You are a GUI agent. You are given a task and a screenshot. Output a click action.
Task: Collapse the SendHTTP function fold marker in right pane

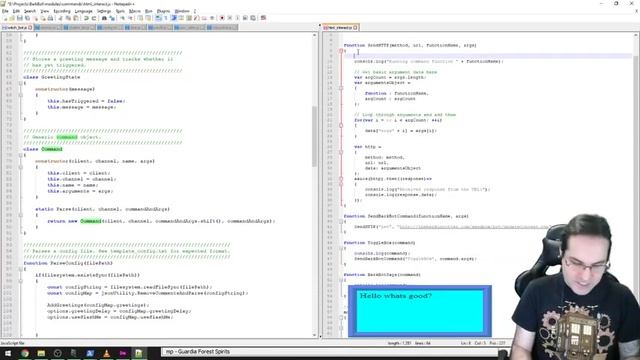click(341, 51)
